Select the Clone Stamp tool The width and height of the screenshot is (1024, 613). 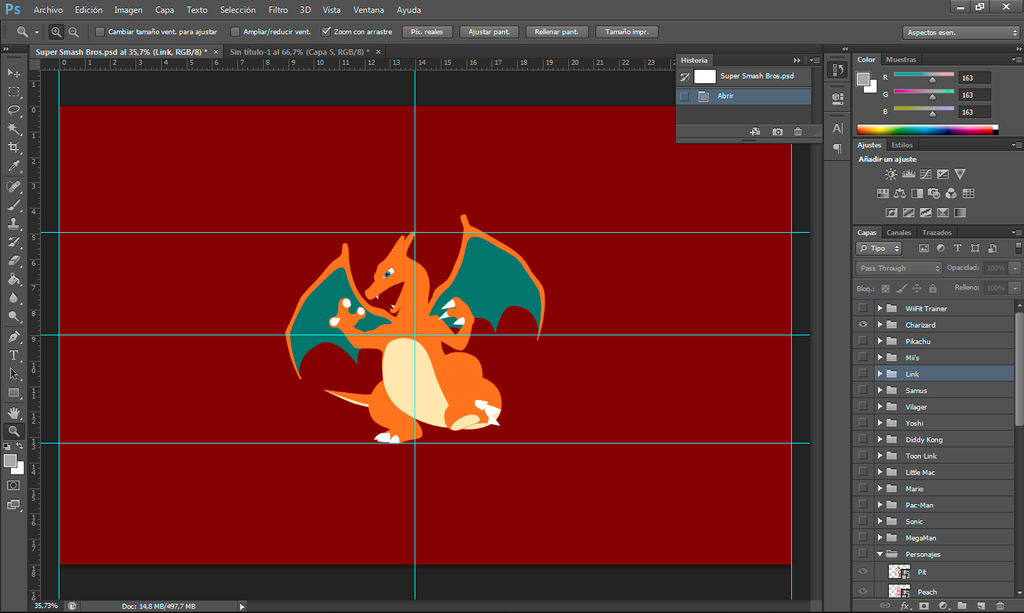coord(13,224)
